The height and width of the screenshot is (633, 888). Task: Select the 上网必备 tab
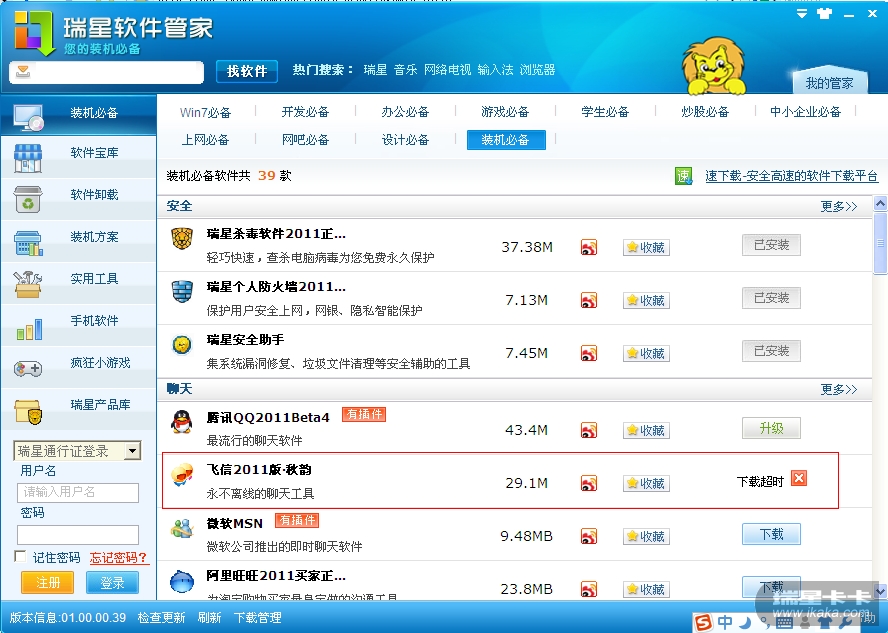pos(205,139)
